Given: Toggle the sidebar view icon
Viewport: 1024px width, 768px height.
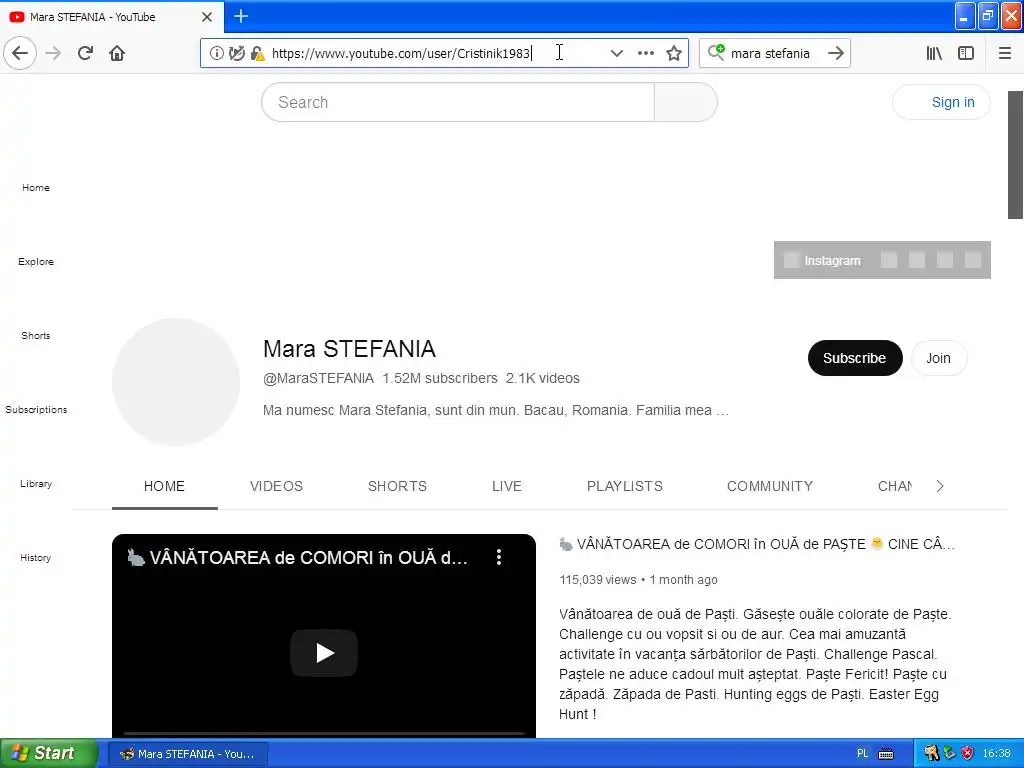Looking at the screenshot, I should (x=966, y=53).
